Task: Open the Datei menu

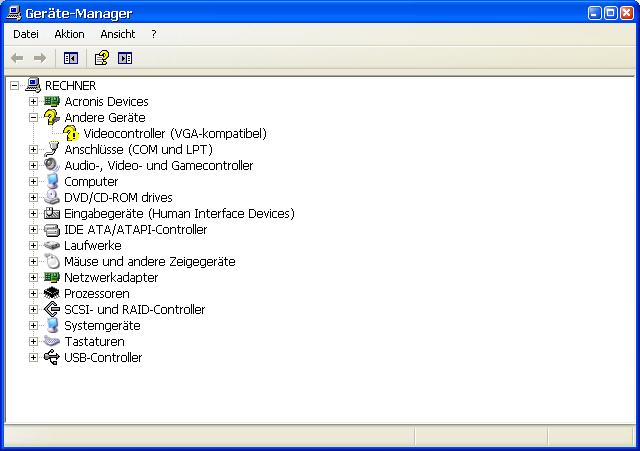Action: (26, 34)
